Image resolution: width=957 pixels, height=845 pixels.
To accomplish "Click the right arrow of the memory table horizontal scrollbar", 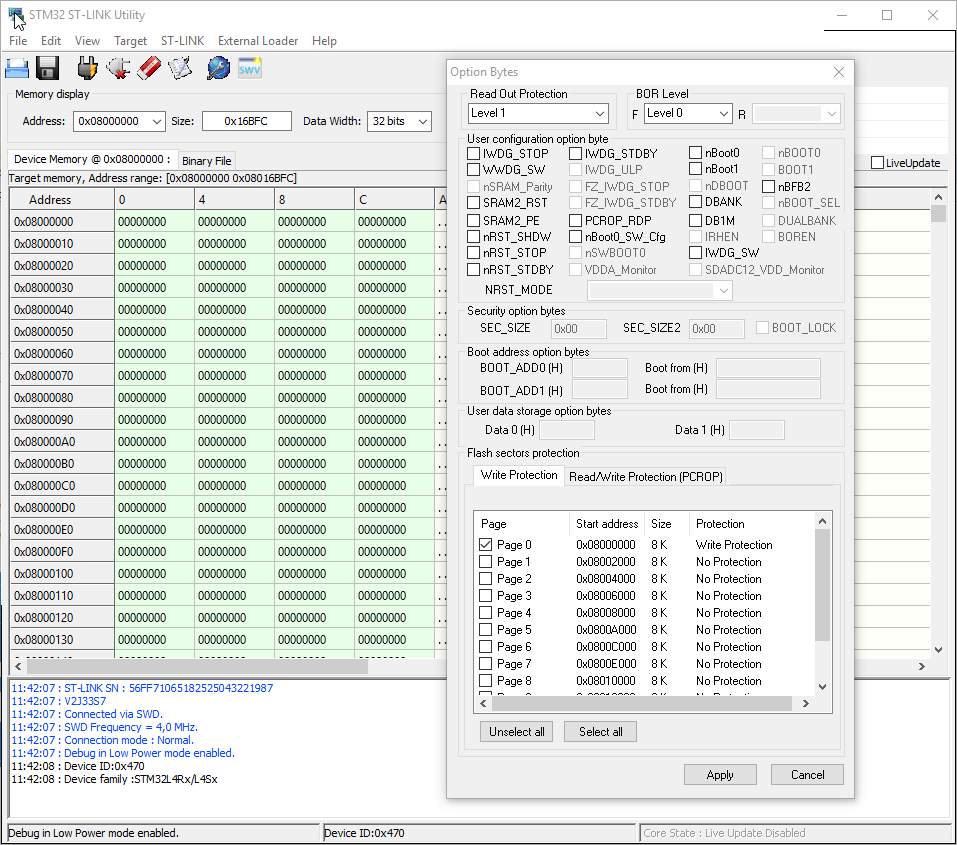I will 922,666.
